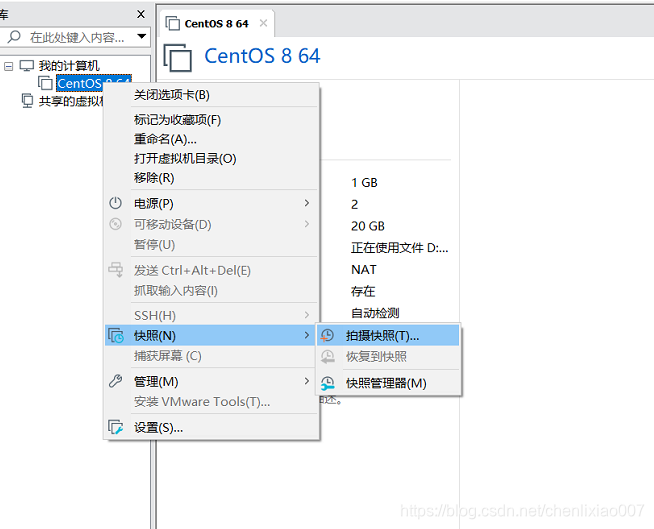The image size is (654, 529).
Task: Open 设置(S)... from context menu
Action: point(211,428)
